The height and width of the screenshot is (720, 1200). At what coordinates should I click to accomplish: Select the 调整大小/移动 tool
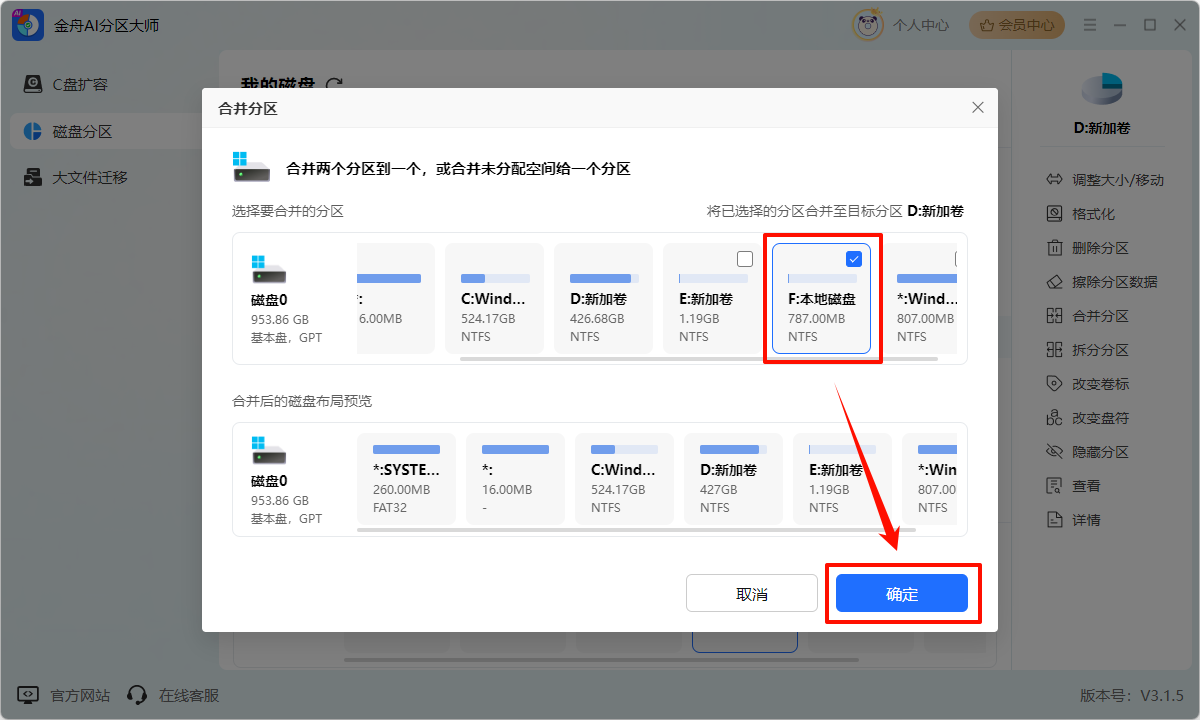[x=1107, y=179]
